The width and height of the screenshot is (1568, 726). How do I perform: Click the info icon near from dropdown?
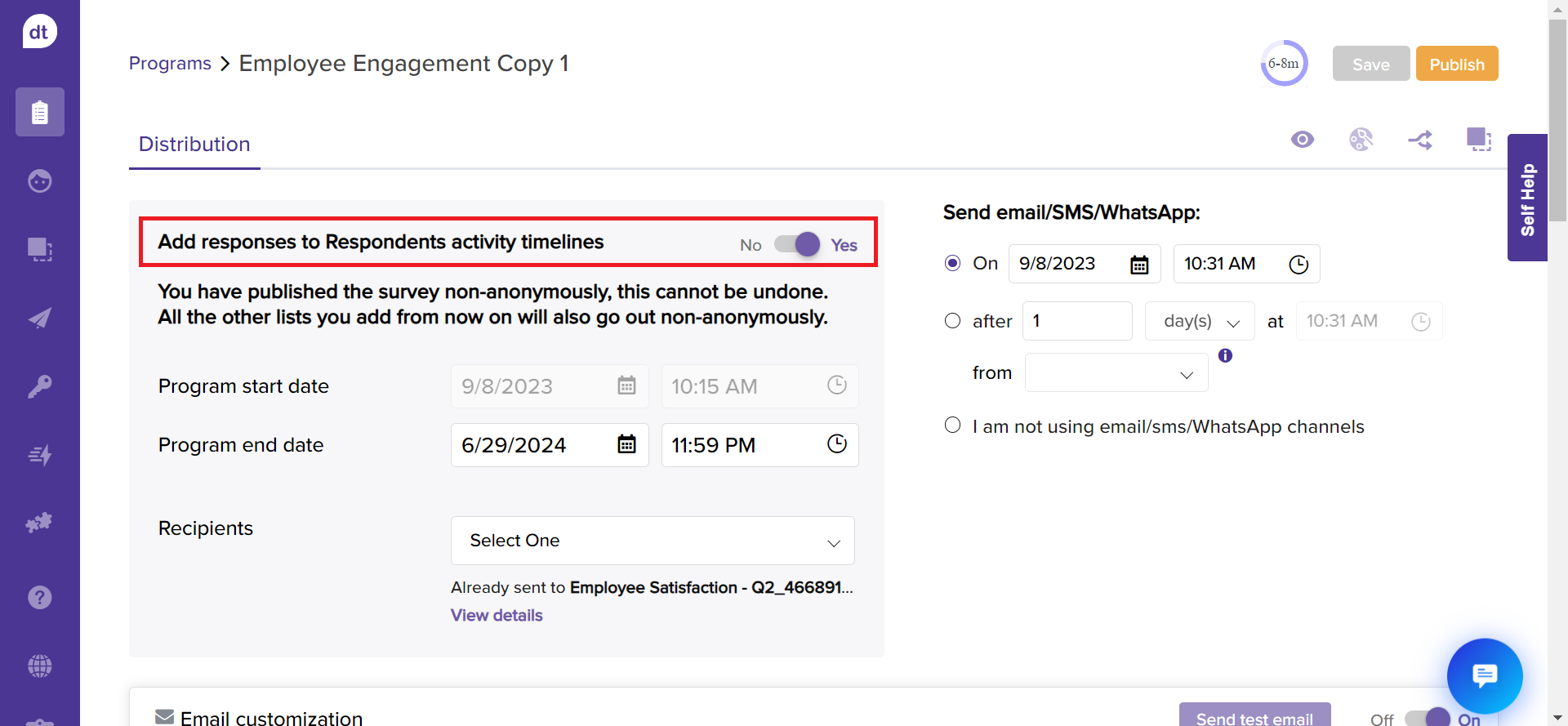click(x=1225, y=355)
